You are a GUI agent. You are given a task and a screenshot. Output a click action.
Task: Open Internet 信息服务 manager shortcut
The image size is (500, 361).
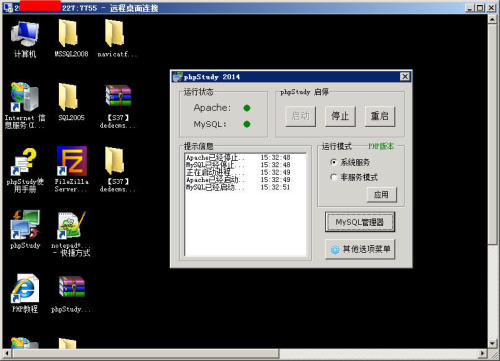click(x=25, y=97)
